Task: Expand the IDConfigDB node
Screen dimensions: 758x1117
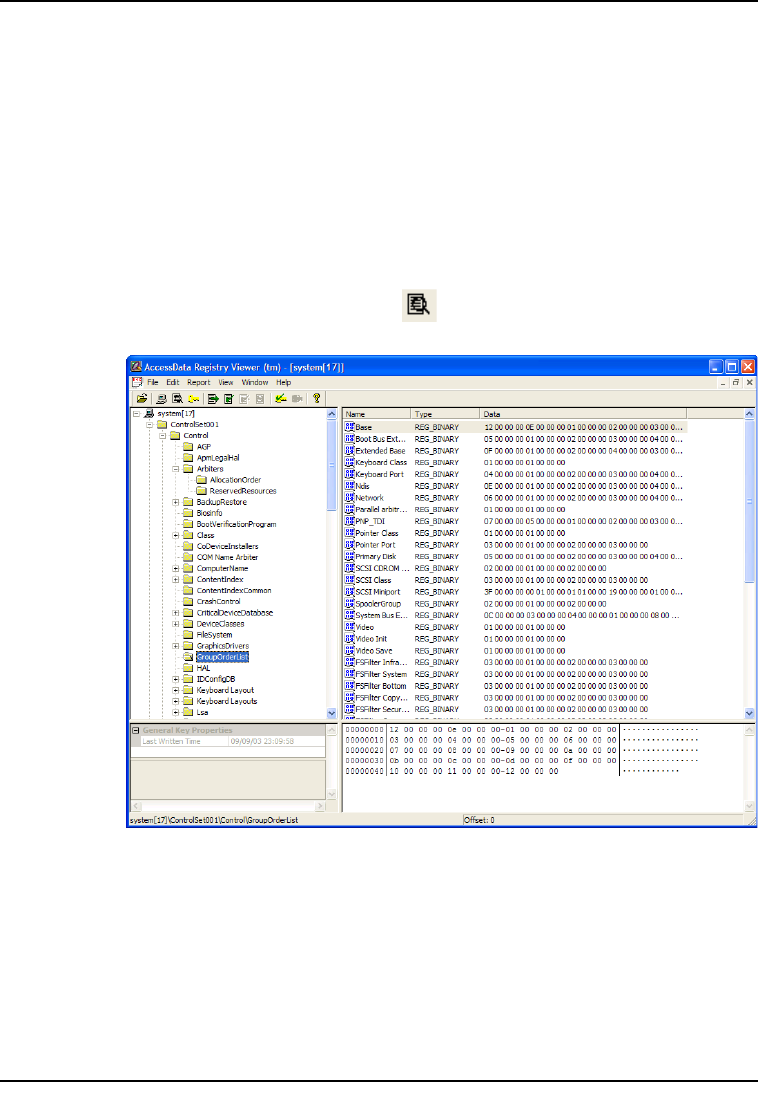Action: click(176, 679)
